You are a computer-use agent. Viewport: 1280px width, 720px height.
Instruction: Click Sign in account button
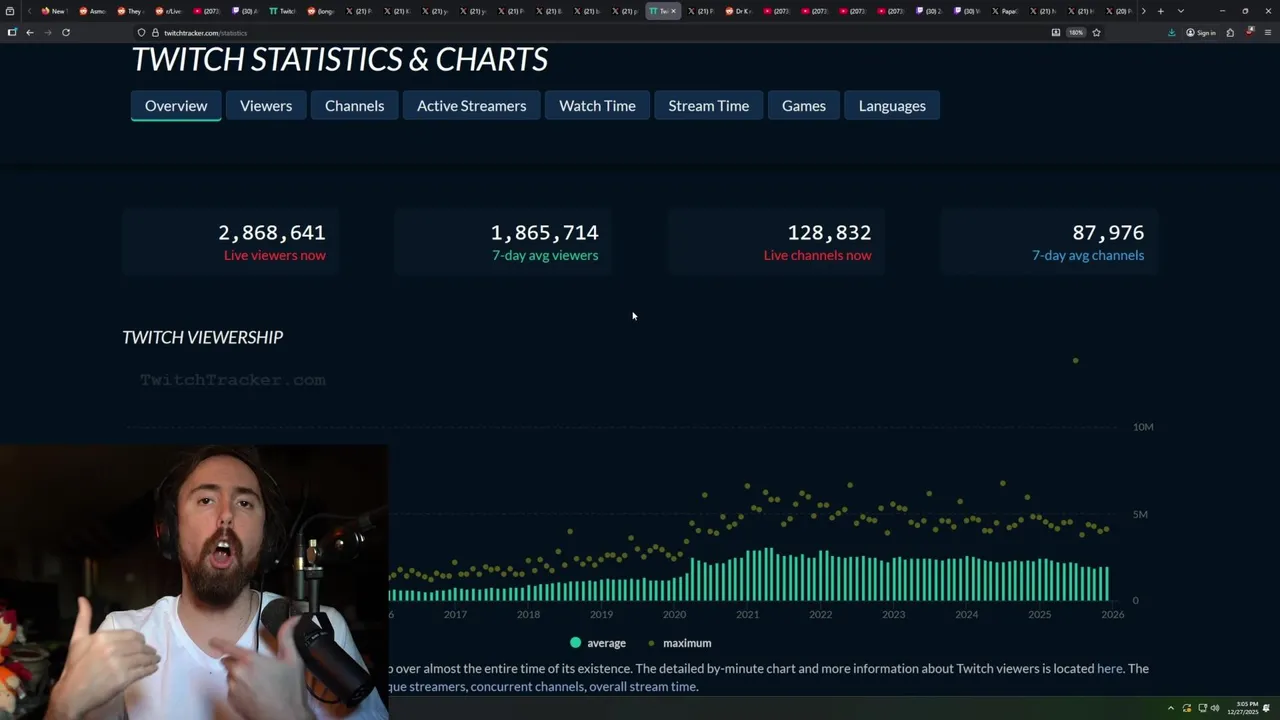tap(1201, 33)
